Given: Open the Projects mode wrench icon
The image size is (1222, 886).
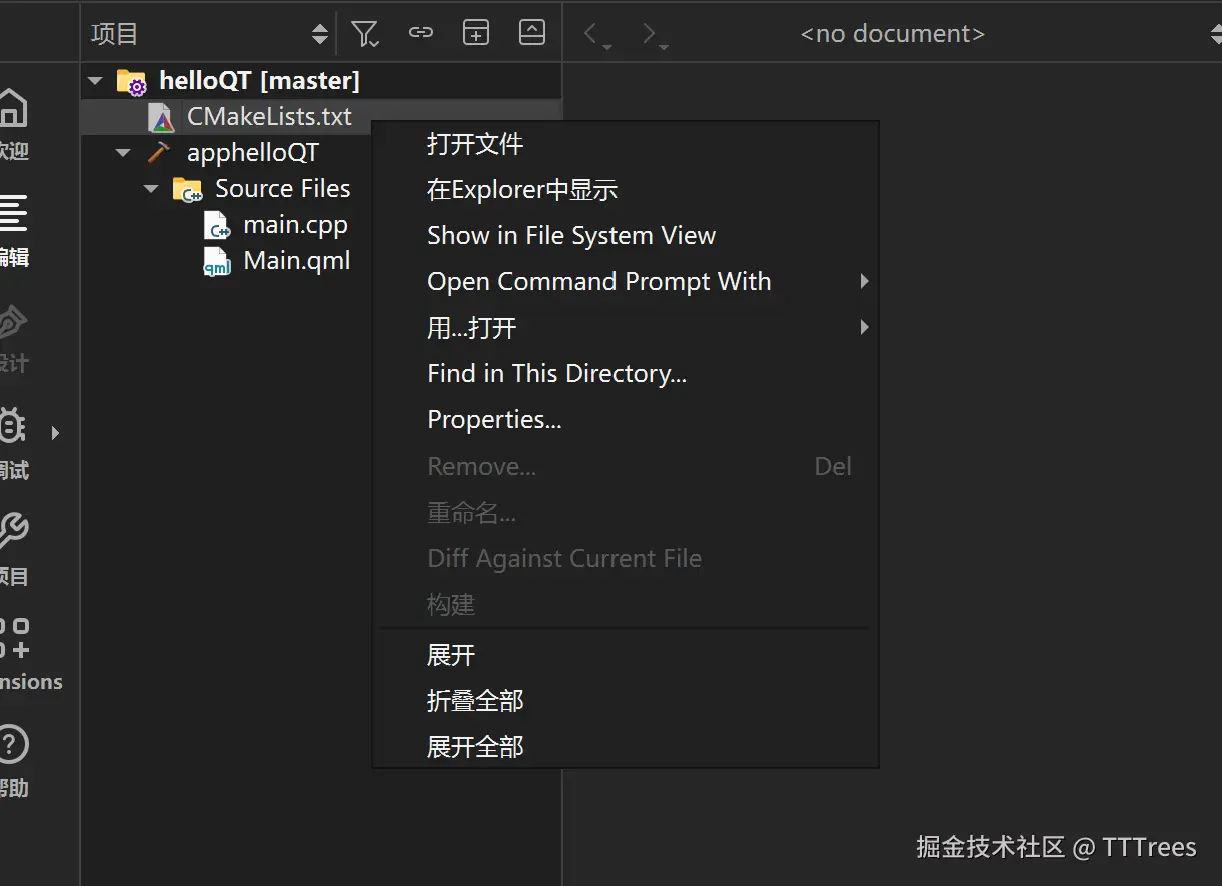Looking at the screenshot, I should [x=12, y=531].
